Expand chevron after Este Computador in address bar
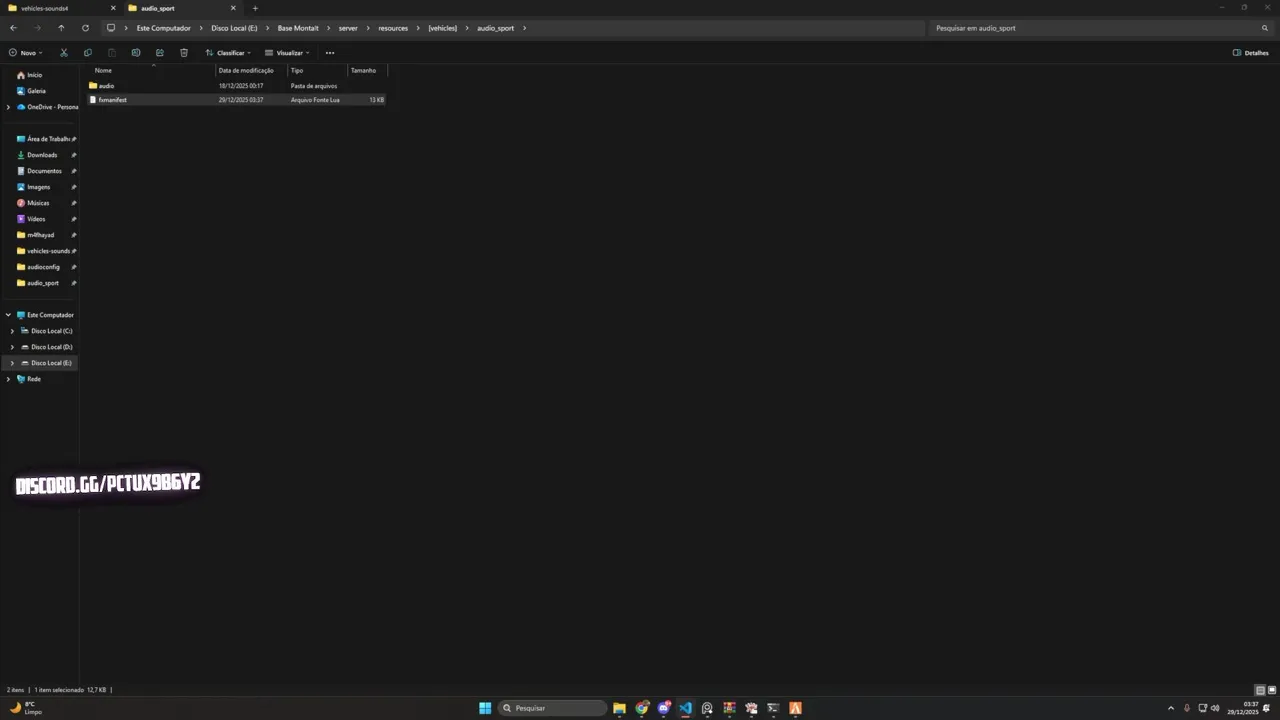This screenshot has width=1280, height=720. coord(200,28)
